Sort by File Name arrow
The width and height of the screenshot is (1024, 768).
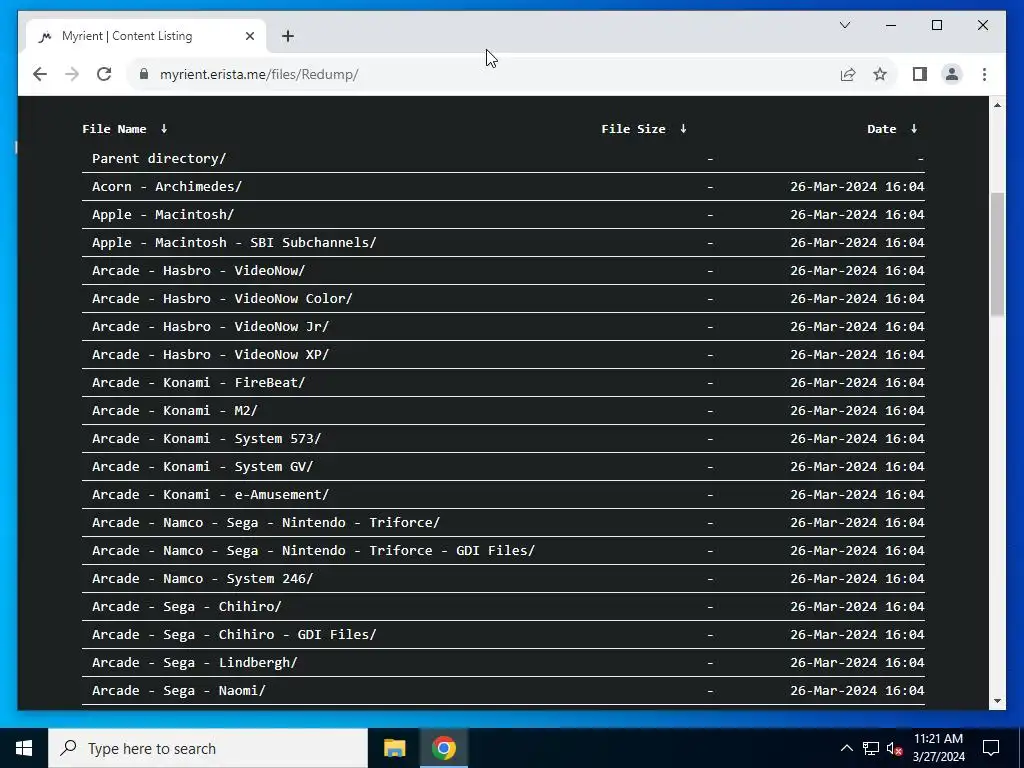pyautogui.click(x=164, y=129)
